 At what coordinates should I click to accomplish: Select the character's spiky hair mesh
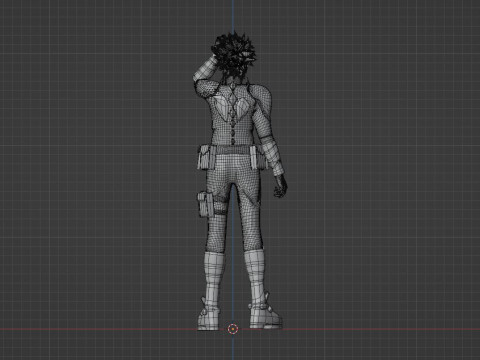pyautogui.click(x=234, y=54)
